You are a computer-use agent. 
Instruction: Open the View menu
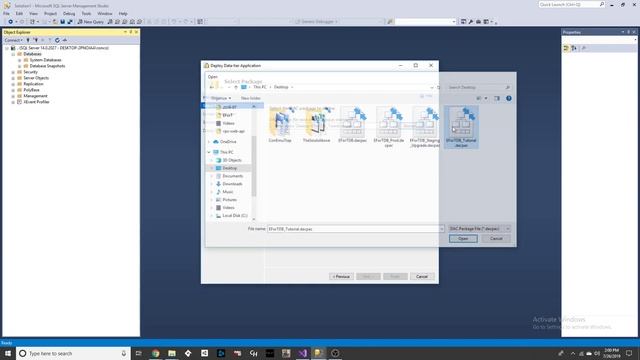click(33, 13)
